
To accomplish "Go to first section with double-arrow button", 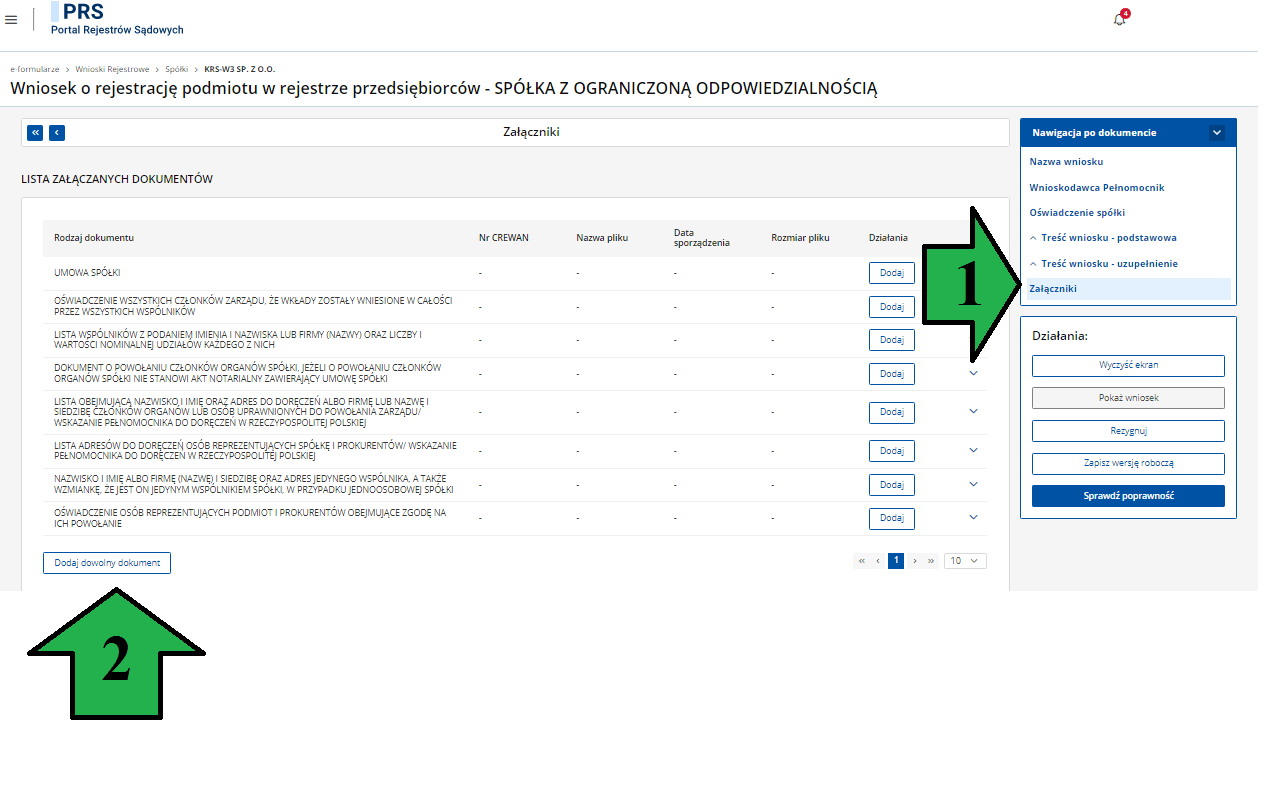I will point(35,132).
